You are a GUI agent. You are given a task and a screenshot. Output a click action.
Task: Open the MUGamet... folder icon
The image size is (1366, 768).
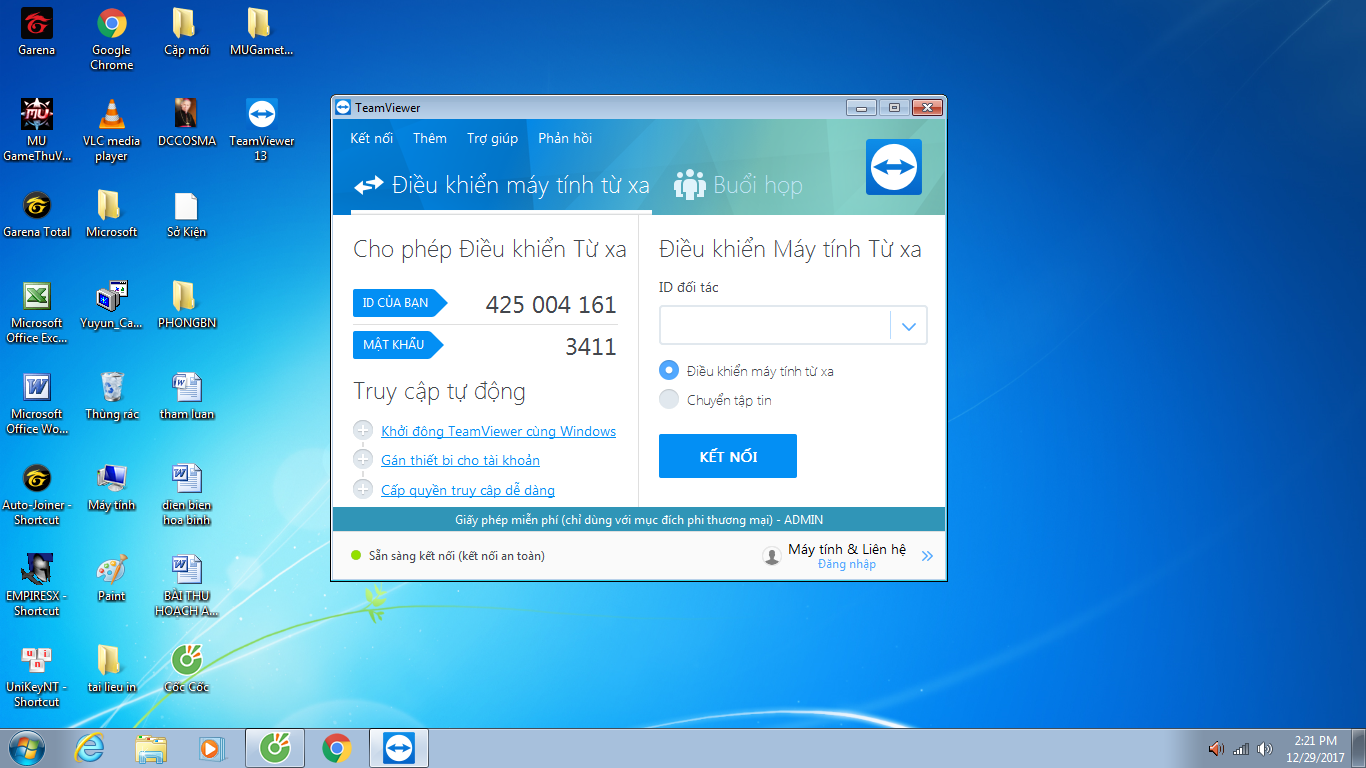point(261,32)
